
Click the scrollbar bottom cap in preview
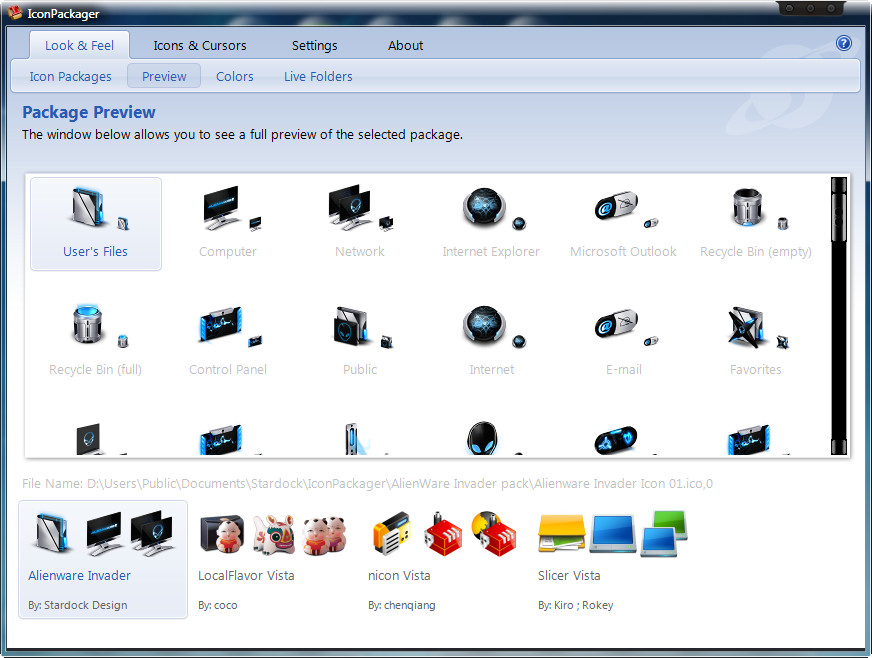839,447
